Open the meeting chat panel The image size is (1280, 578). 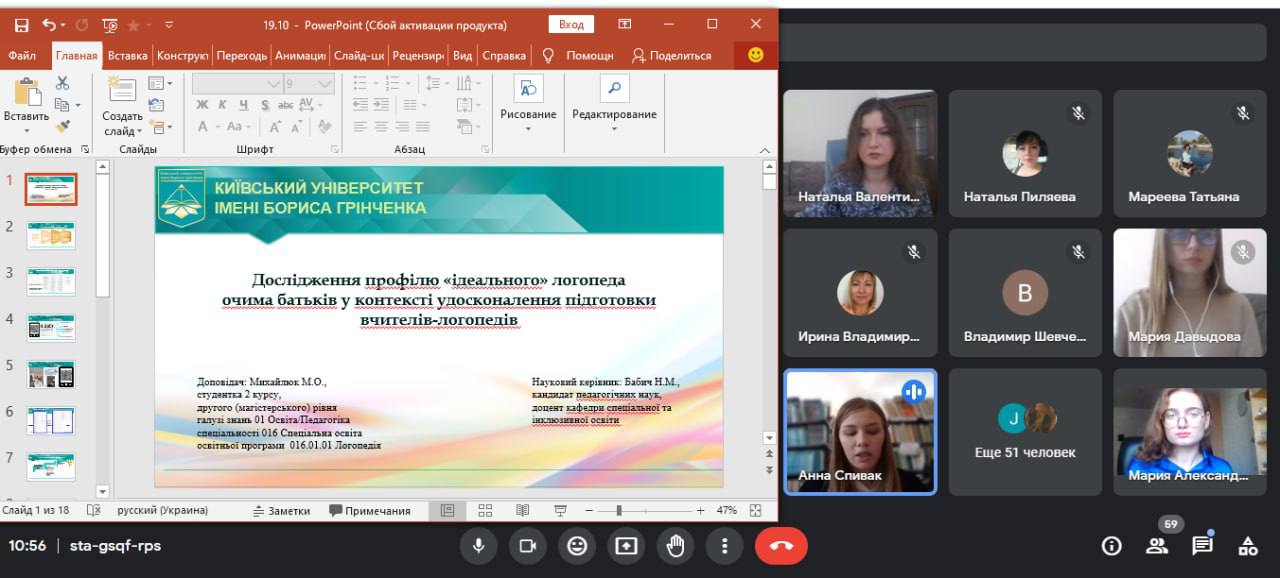tap(1202, 546)
